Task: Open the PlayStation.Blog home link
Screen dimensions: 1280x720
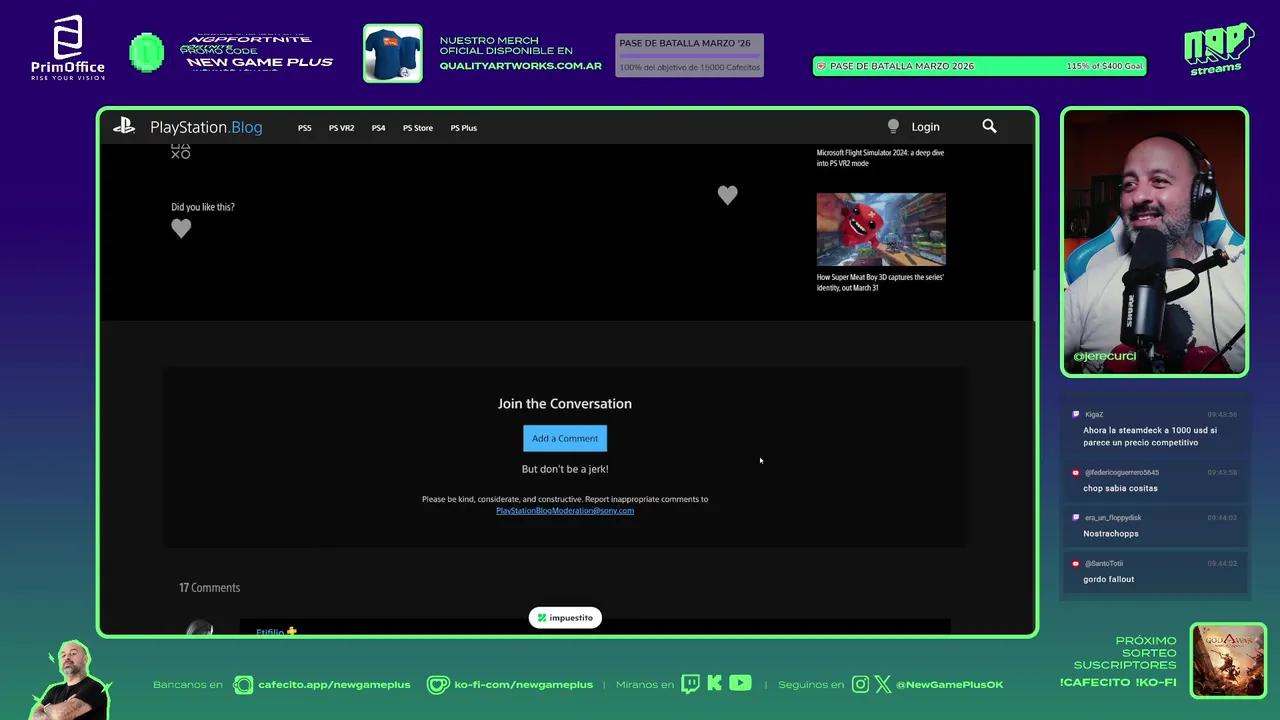Action: tap(206, 127)
